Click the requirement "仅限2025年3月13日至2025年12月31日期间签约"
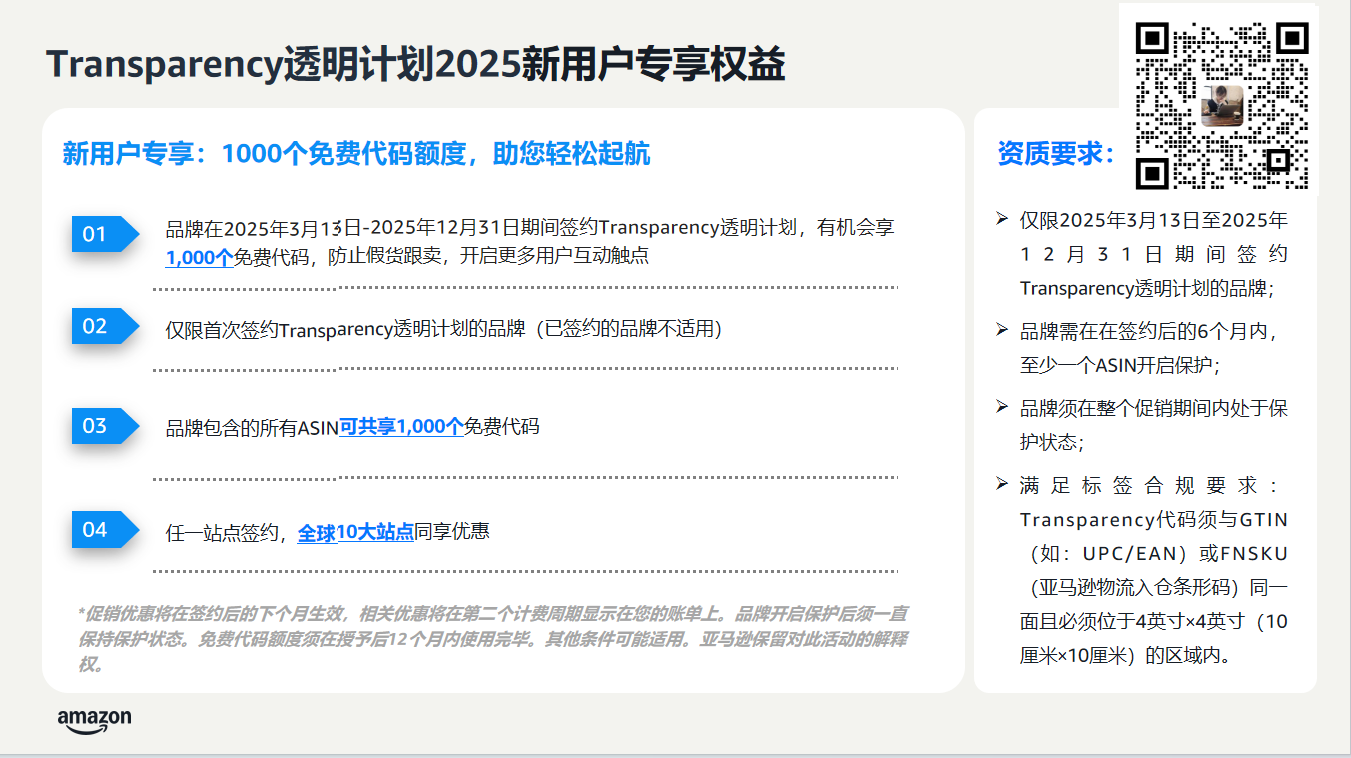This screenshot has width=1351, height=758. pos(1154,254)
